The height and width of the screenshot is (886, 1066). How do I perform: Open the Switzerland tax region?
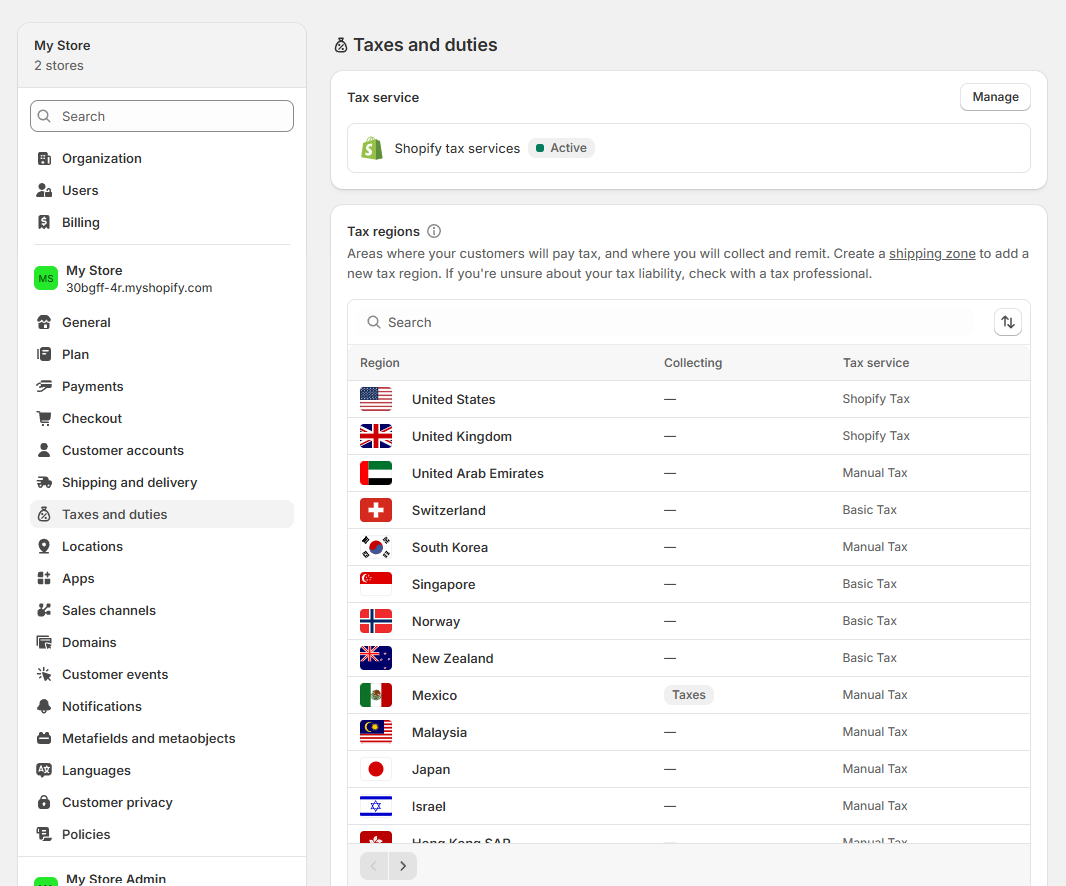689,510
